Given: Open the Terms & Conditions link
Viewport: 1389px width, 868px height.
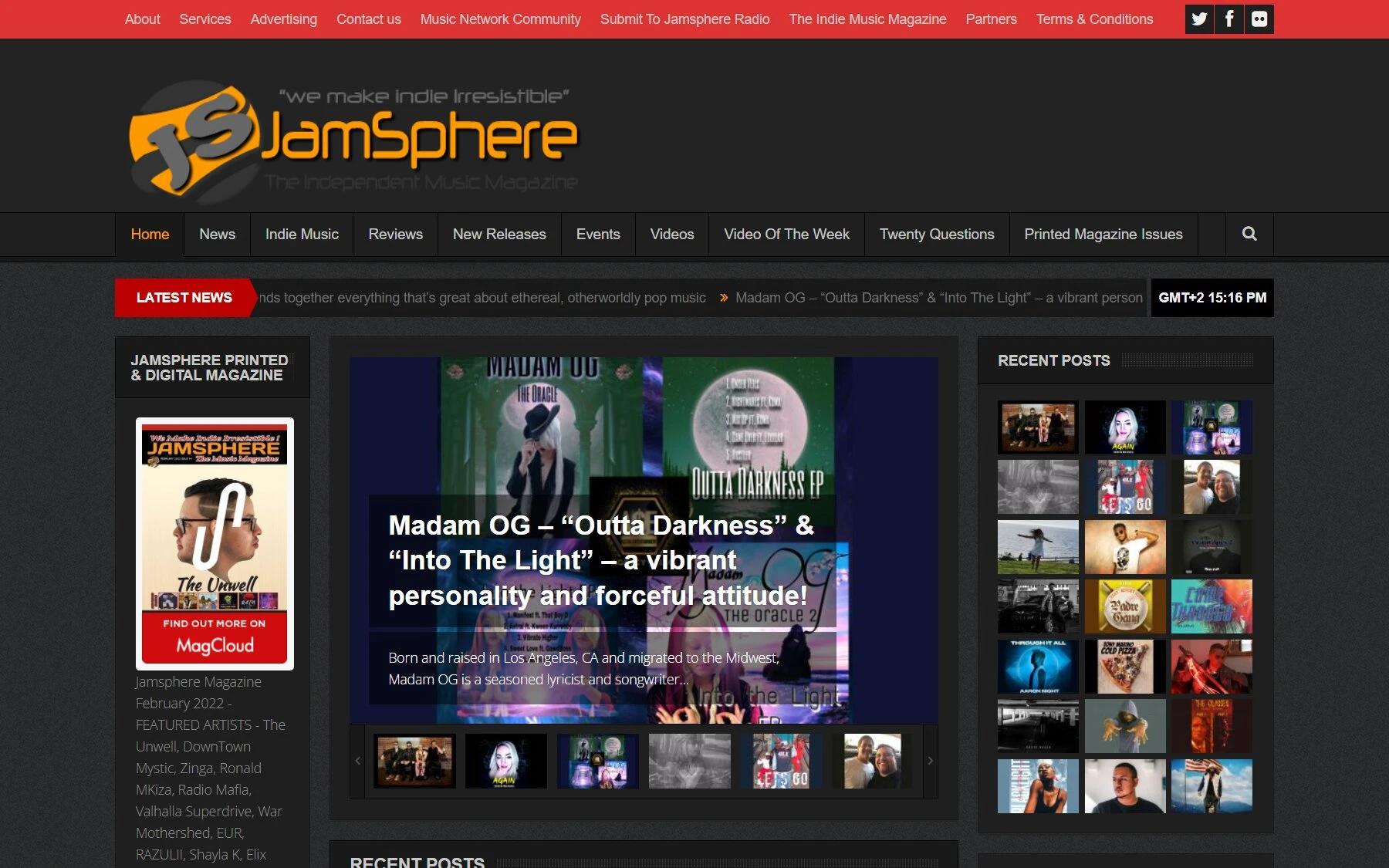Looking at the screenshot, I should click(1094, 19).
